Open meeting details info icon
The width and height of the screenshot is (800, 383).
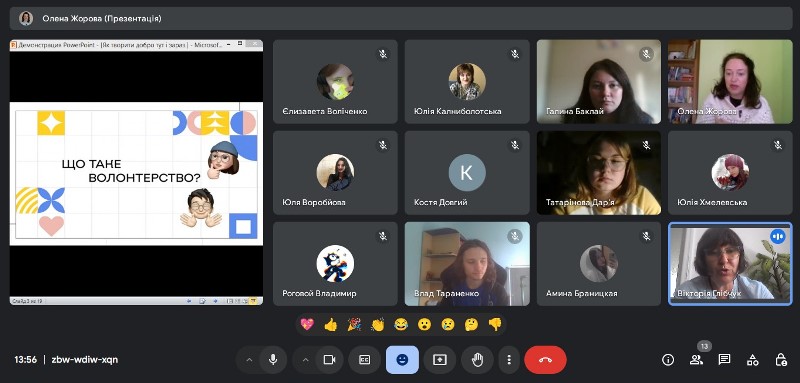668,360
